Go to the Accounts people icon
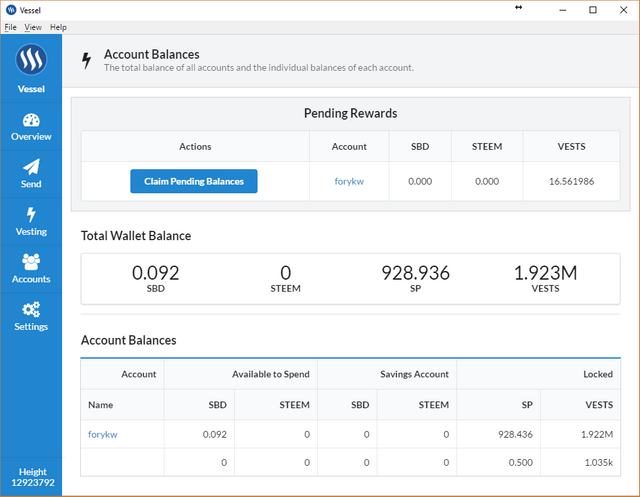 31,262
